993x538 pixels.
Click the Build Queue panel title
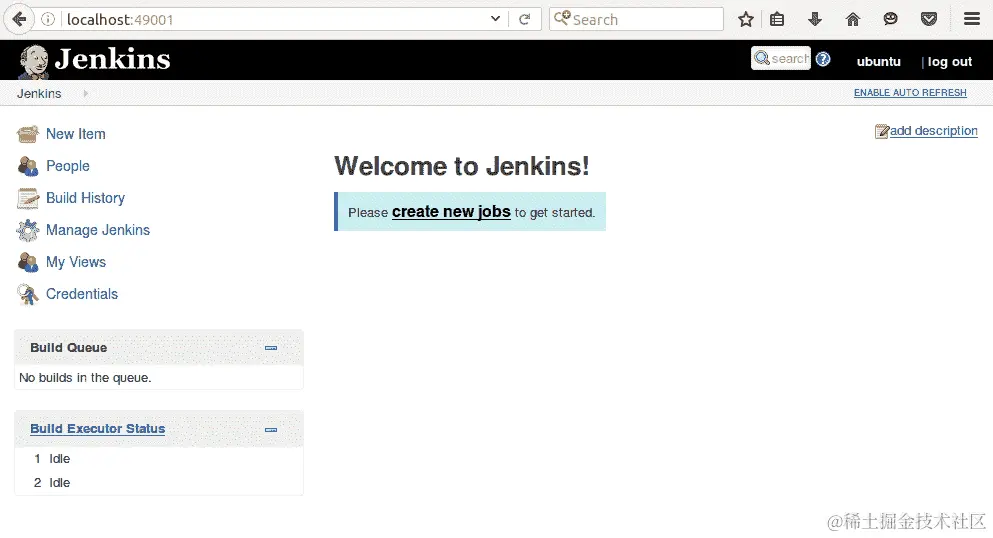(x=68, y=347)
